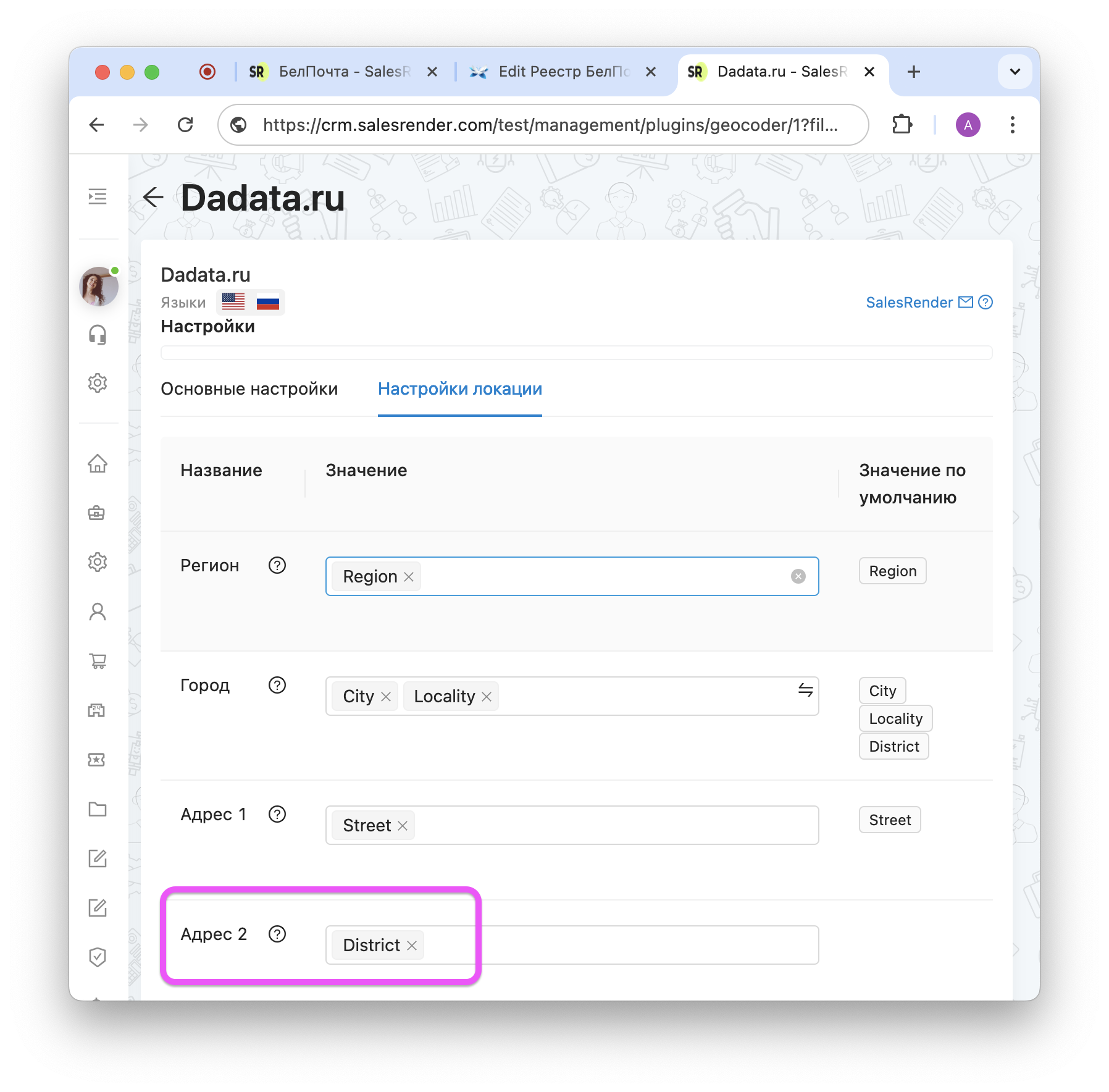Open the briefcase icon in sidebar

pos(98,513)
